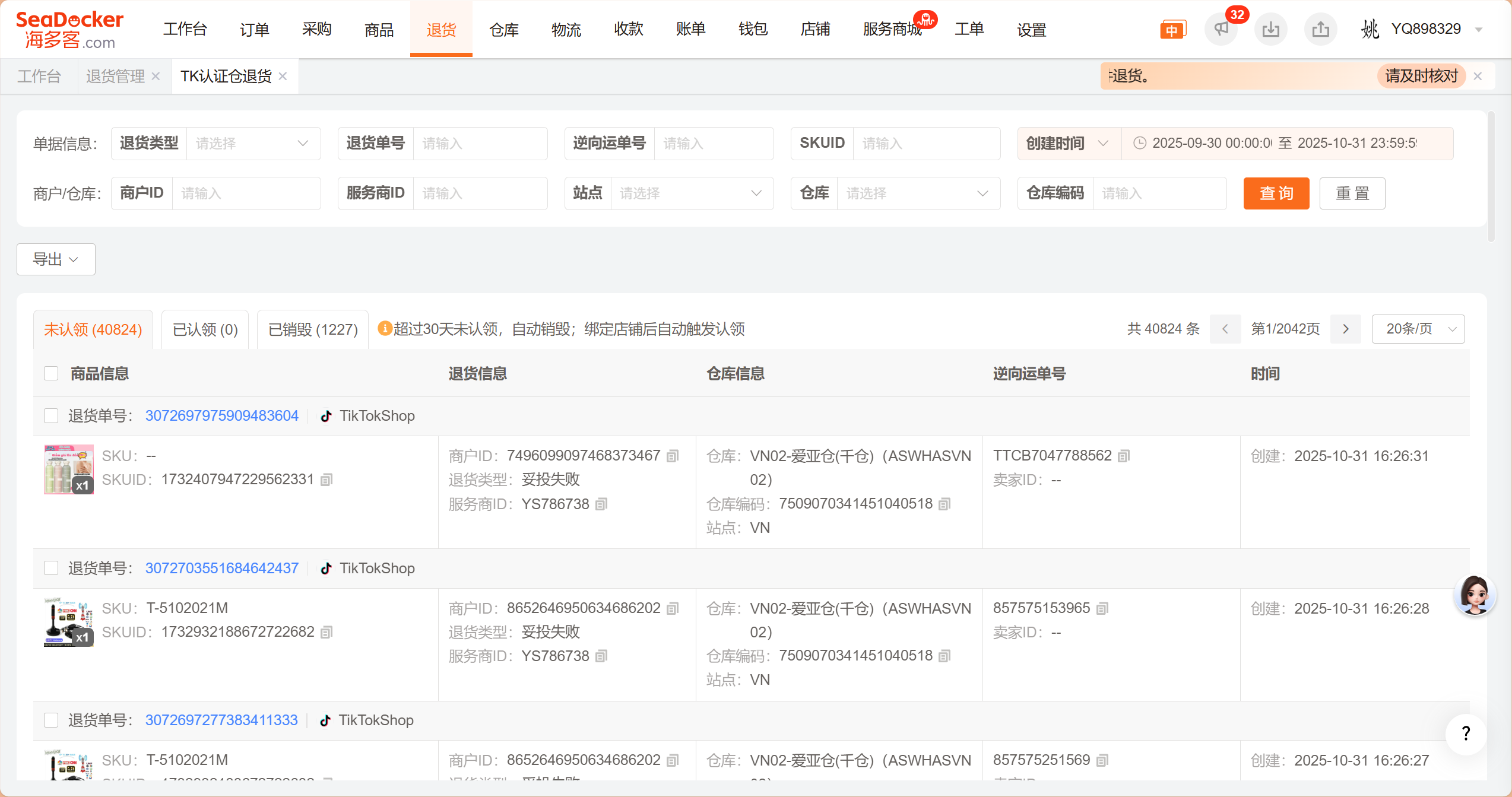
Task: Click the orange language switch icon
Action: [1172, 30]
